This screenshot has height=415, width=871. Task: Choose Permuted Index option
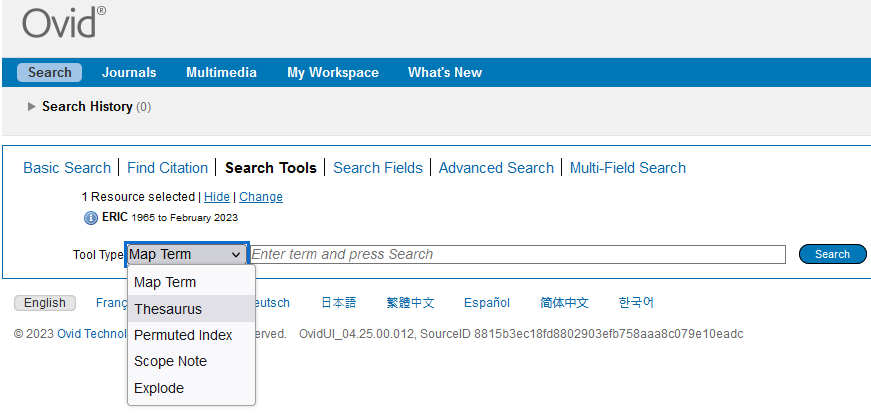(x=183, y=335)
